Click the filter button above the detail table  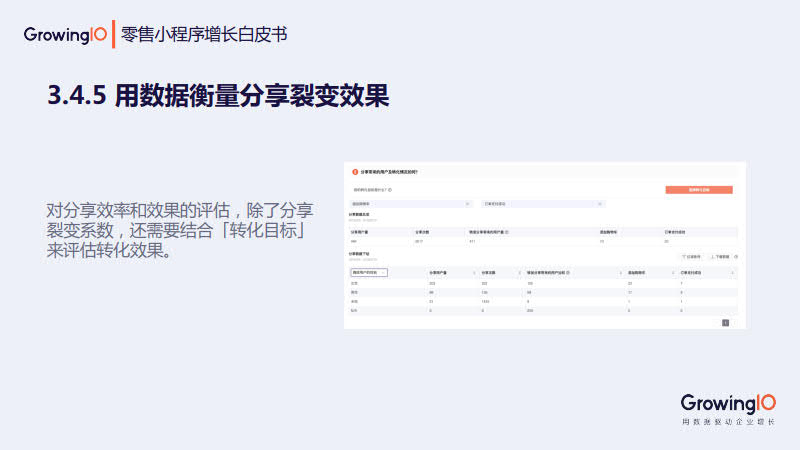(692, 257)
